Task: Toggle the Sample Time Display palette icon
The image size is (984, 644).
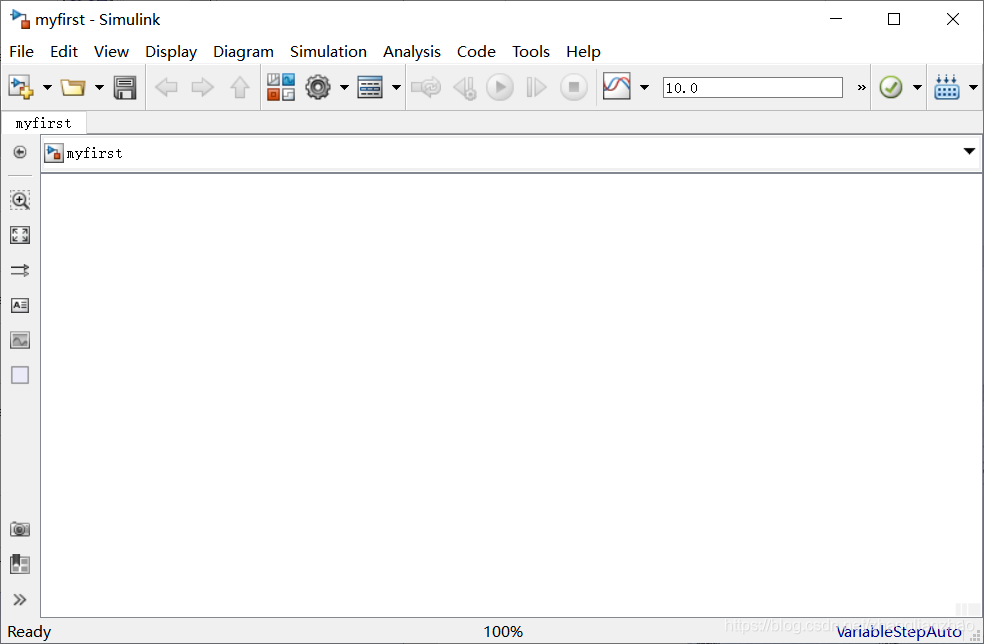Action: [x=20, y=271]
